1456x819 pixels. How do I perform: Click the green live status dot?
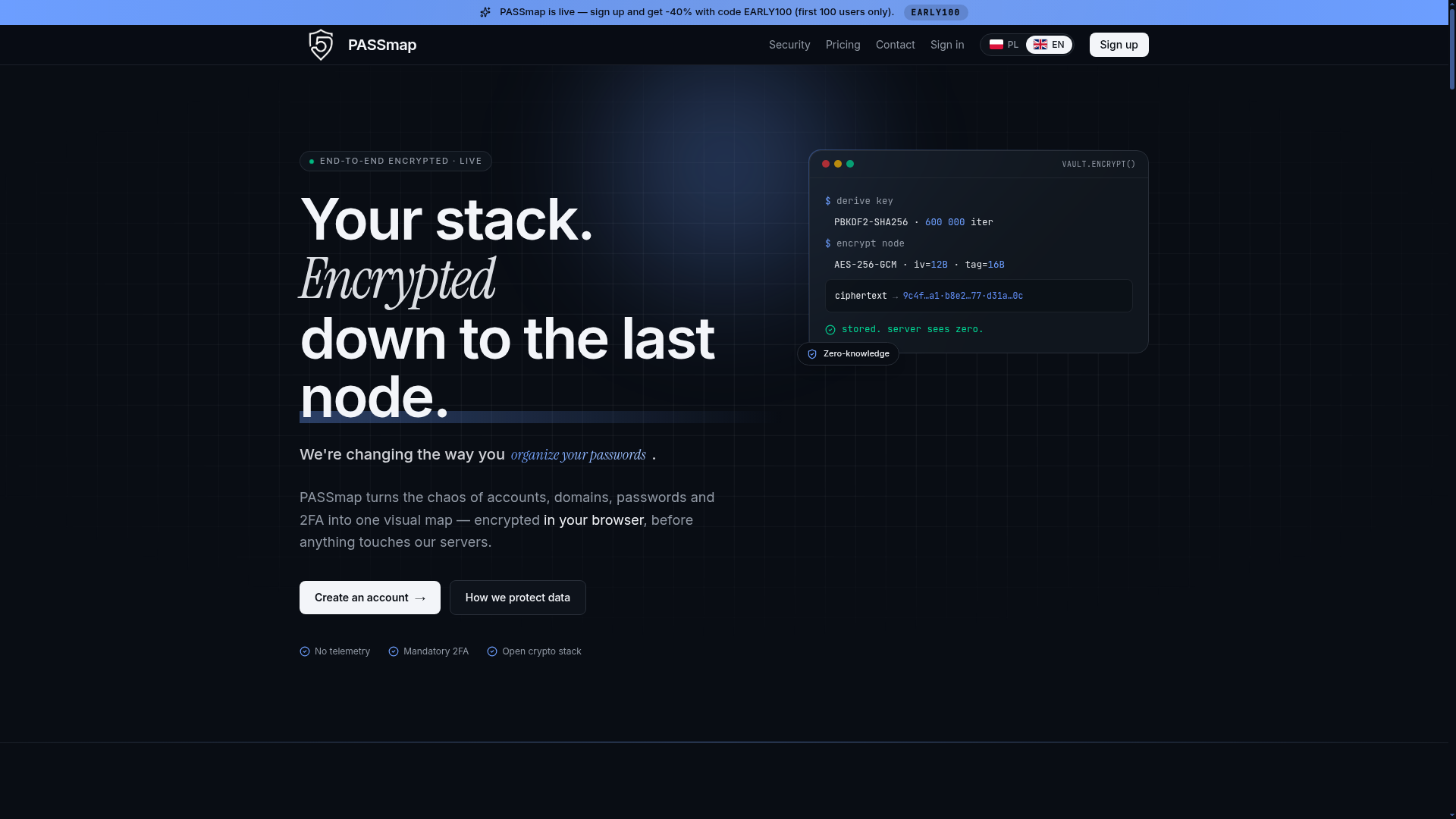tap(312, 162)
